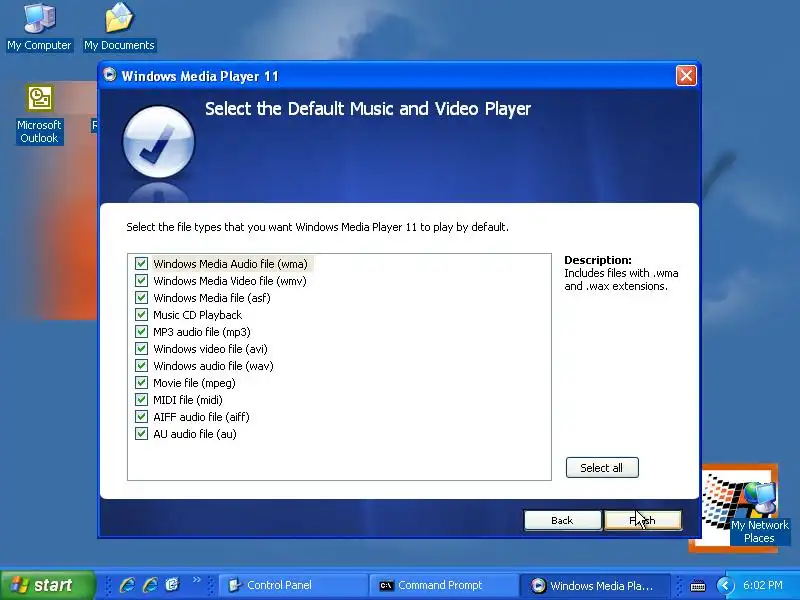This screenshot has width=800, height=600.
Task: Click Finish to complete setup
Action: click(643, 520)
